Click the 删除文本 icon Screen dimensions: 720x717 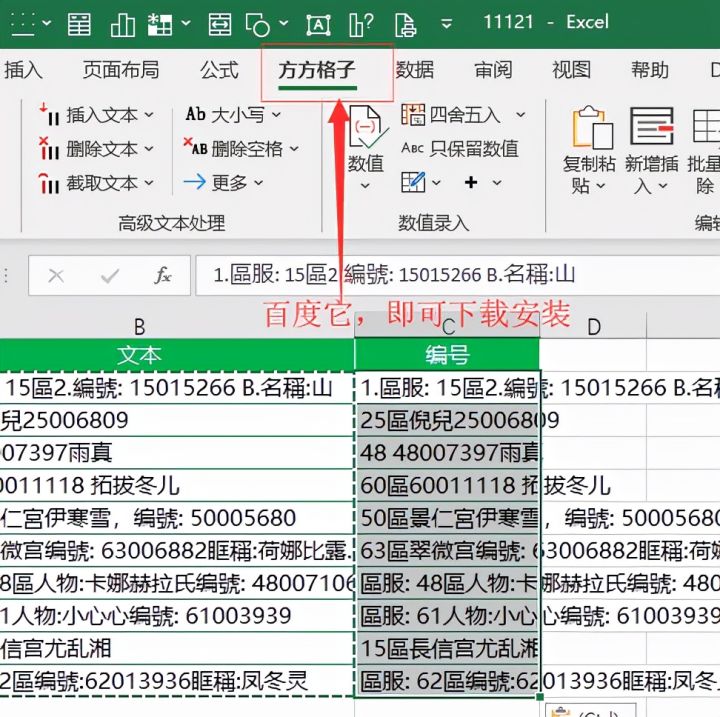[x=49, y=148]
